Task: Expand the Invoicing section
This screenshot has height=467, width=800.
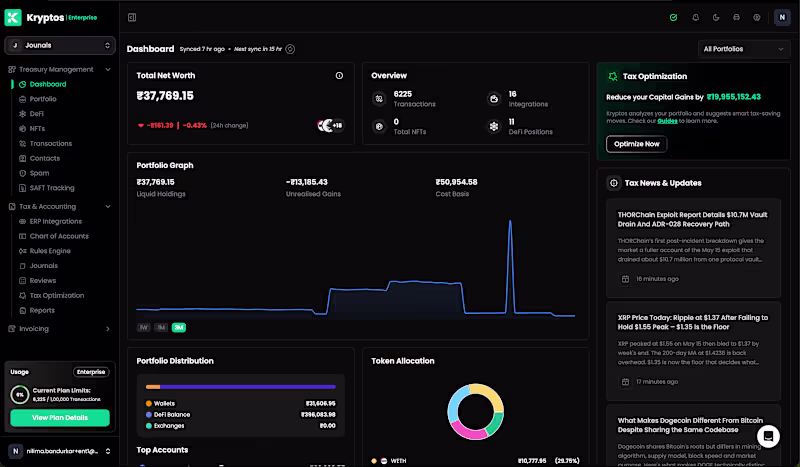Action: point(108,329)
